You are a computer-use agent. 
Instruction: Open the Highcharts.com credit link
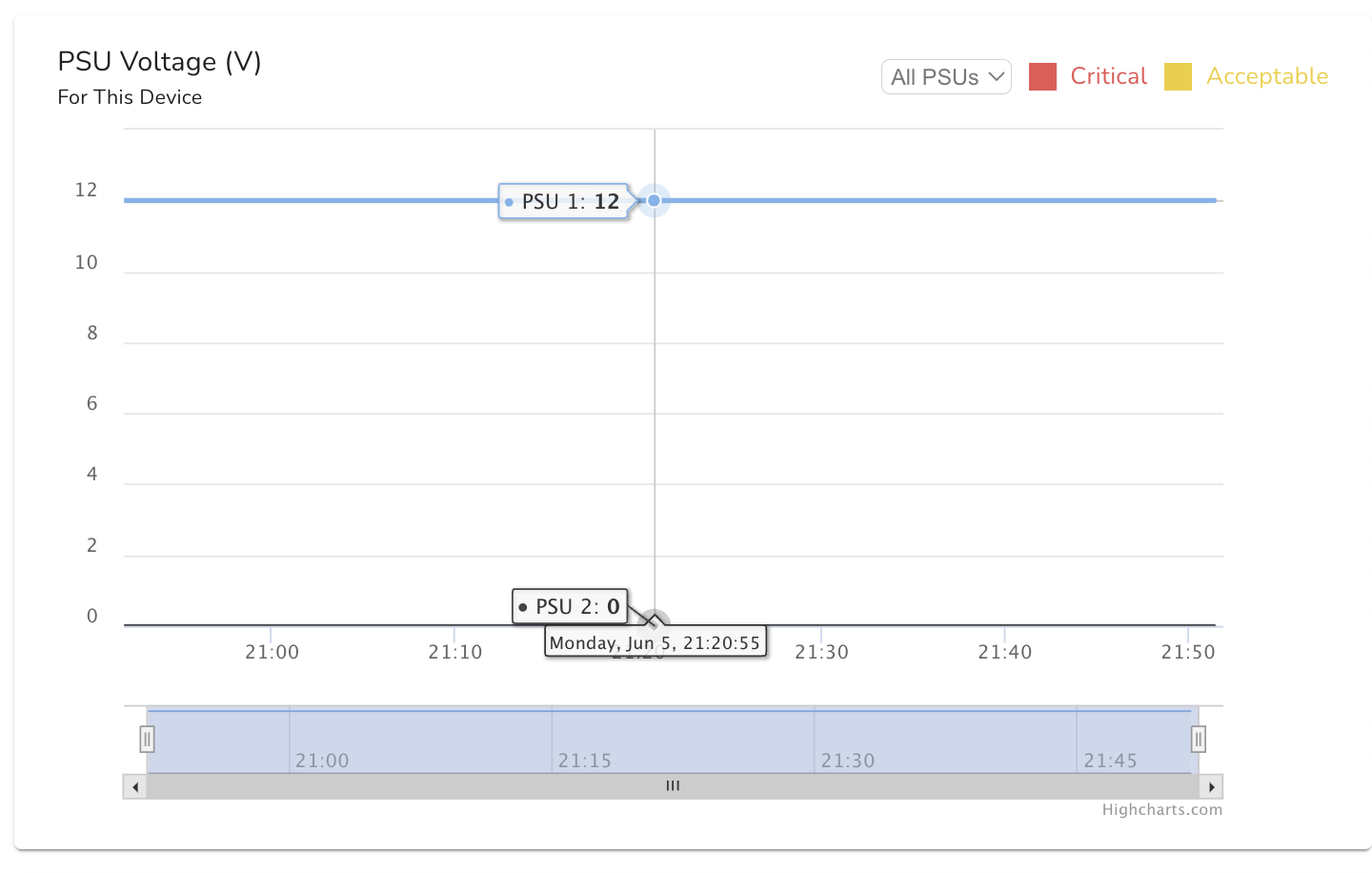(x=1161, y=810)
